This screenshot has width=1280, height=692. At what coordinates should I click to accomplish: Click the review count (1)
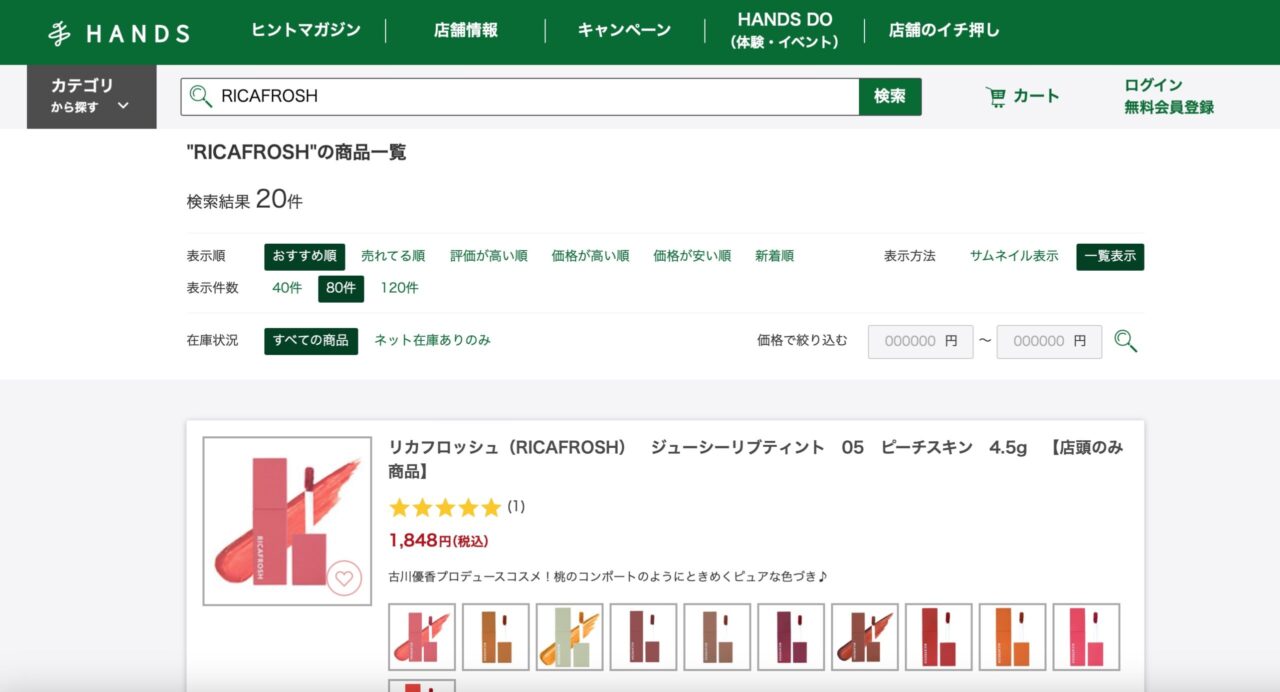516,507
